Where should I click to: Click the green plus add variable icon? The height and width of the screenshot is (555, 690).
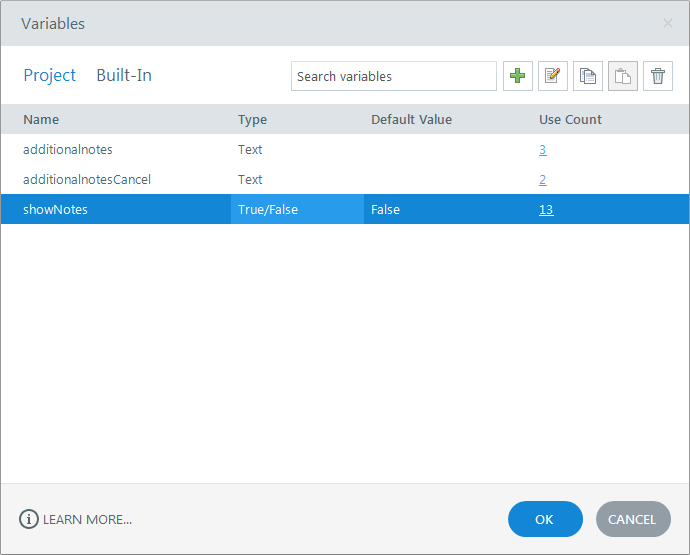pos(518,76)
